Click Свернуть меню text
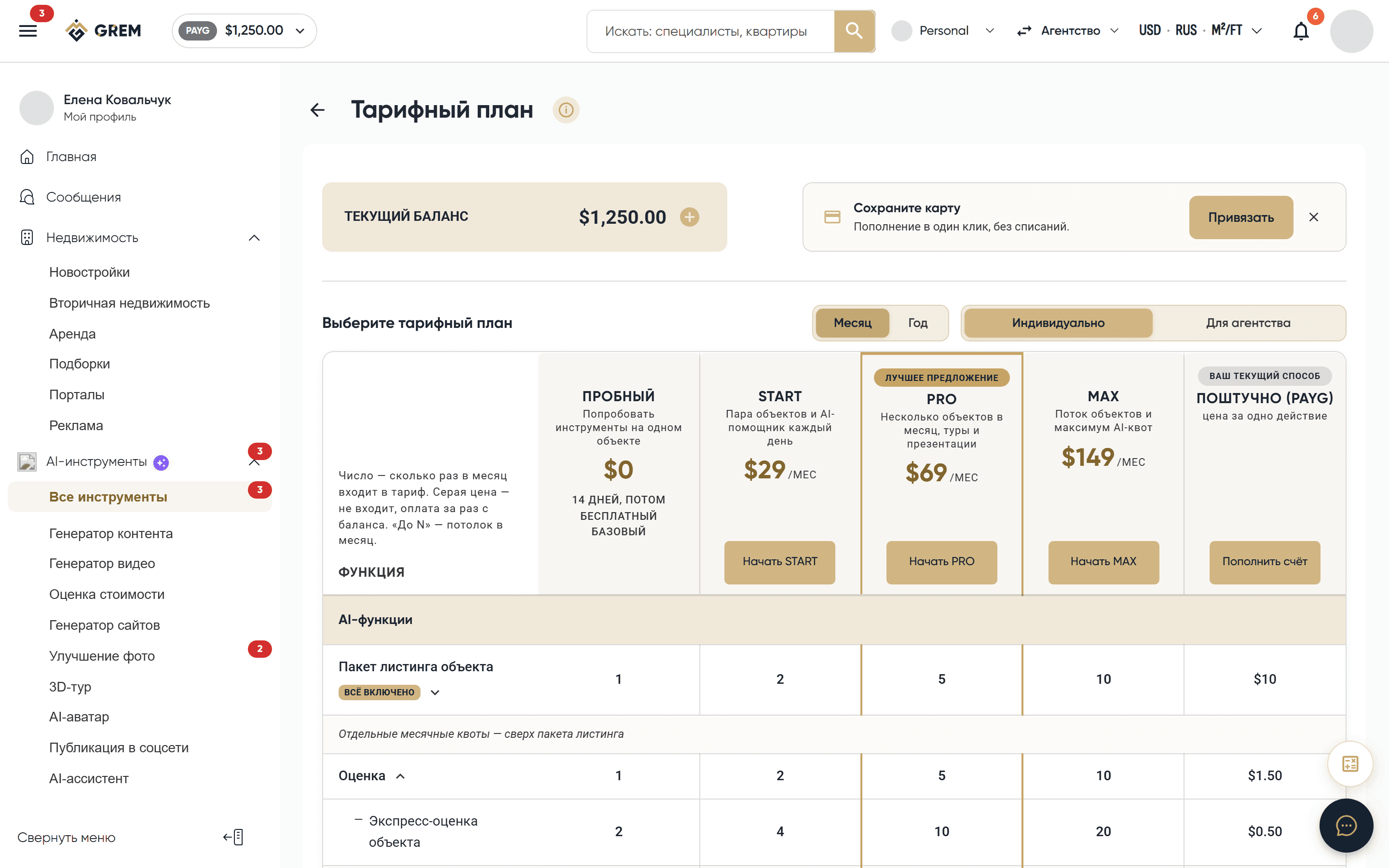This screenshot has width=1389, height=868. [67, 838]
